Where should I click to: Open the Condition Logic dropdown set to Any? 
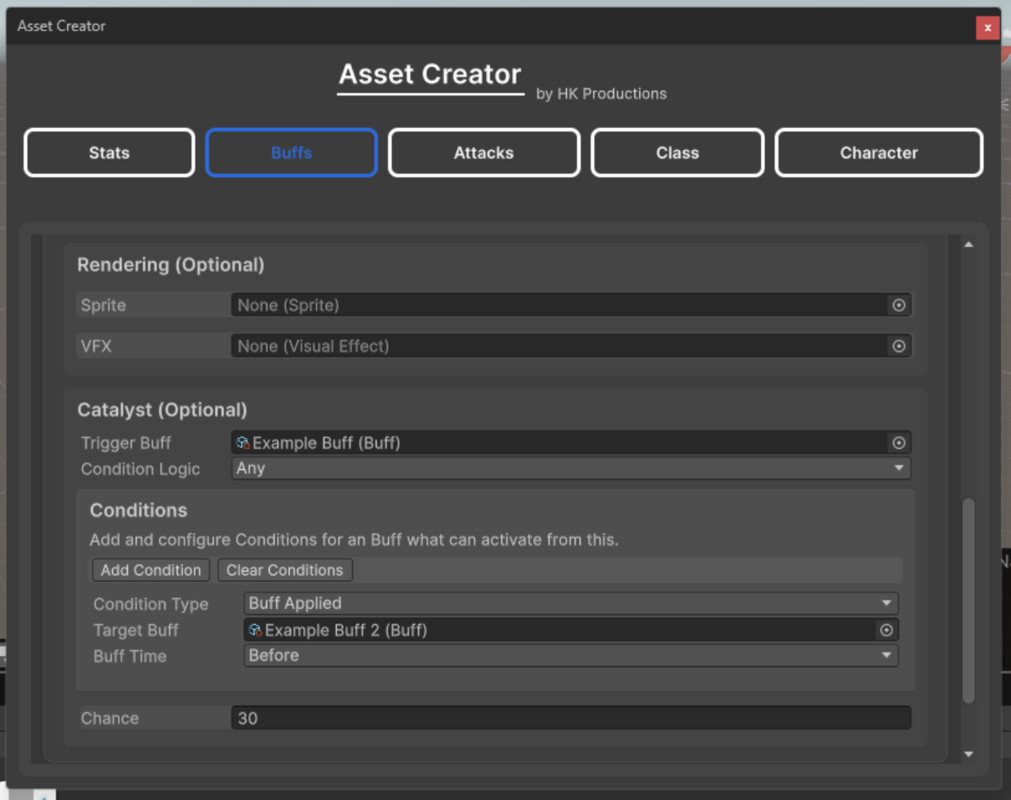pyautogui.click(x=570, y=468)
